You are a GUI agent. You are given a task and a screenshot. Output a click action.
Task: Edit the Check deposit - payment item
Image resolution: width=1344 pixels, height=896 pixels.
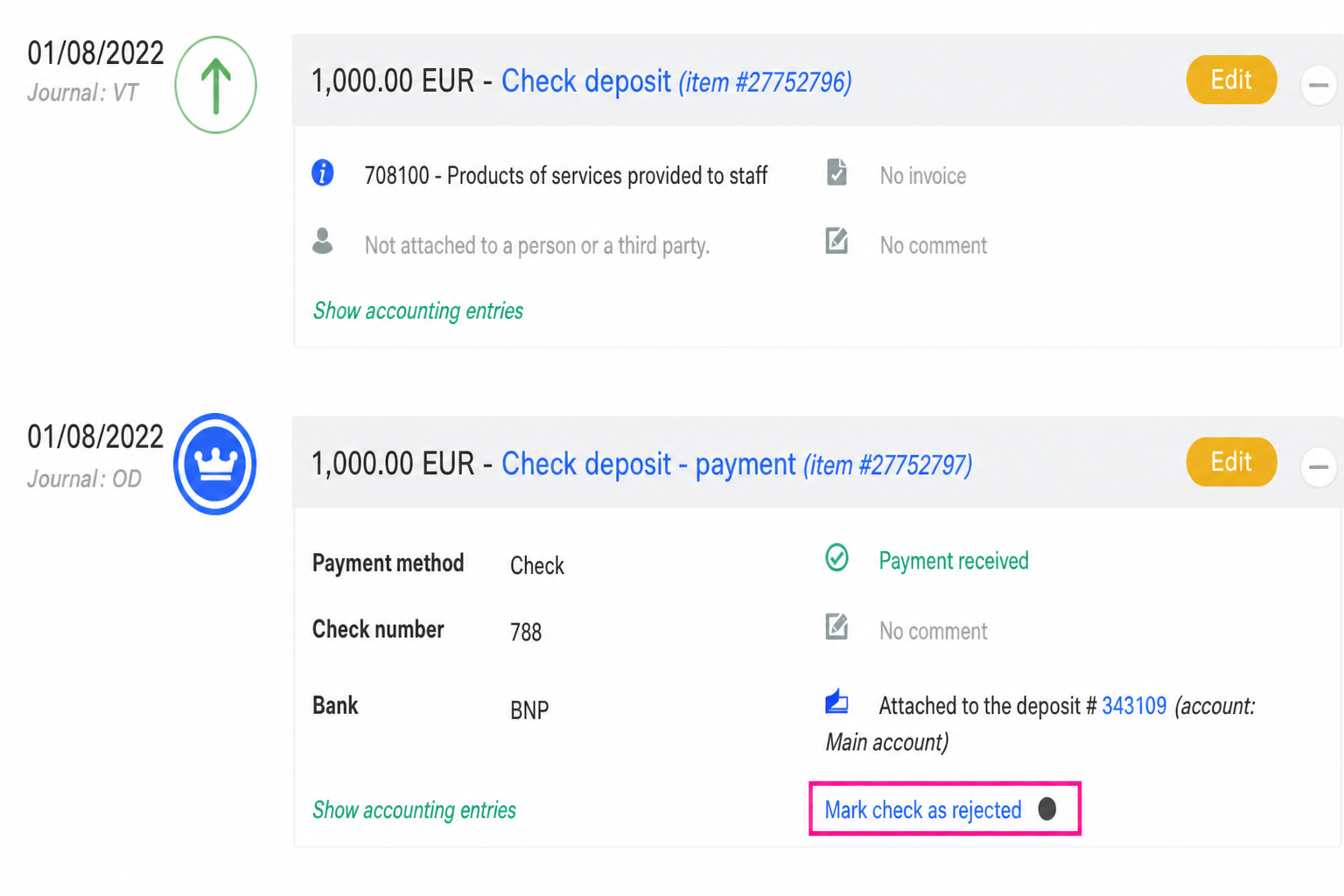pos(1231,461)
